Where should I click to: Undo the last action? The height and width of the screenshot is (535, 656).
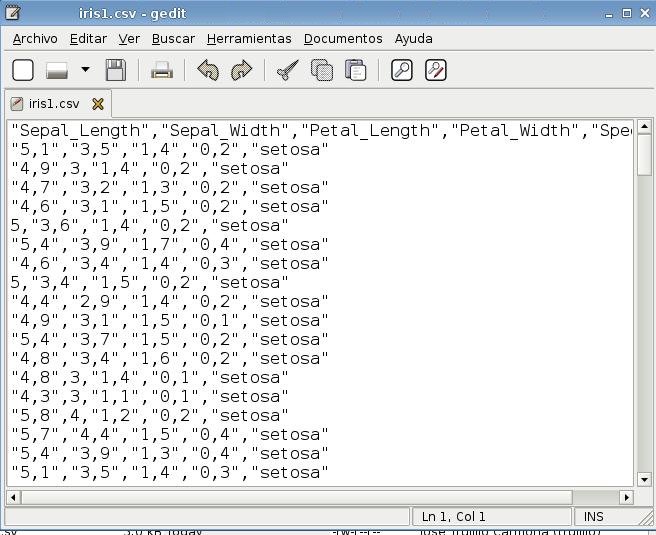tap(208, 70)
